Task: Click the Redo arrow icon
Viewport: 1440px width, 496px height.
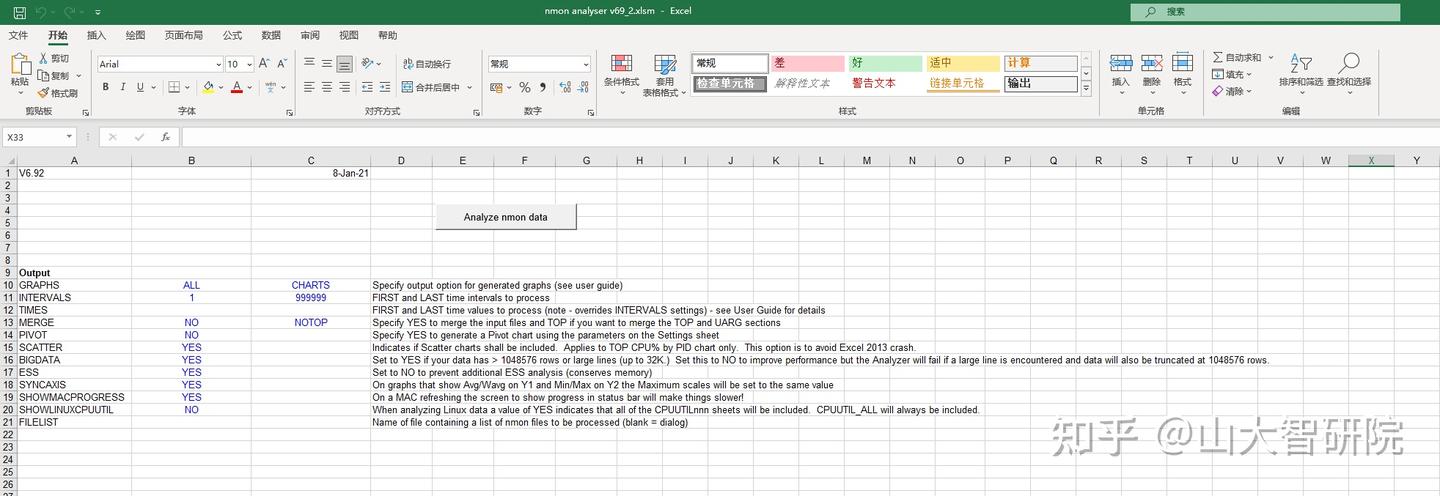Action: (x=70, y=12)
